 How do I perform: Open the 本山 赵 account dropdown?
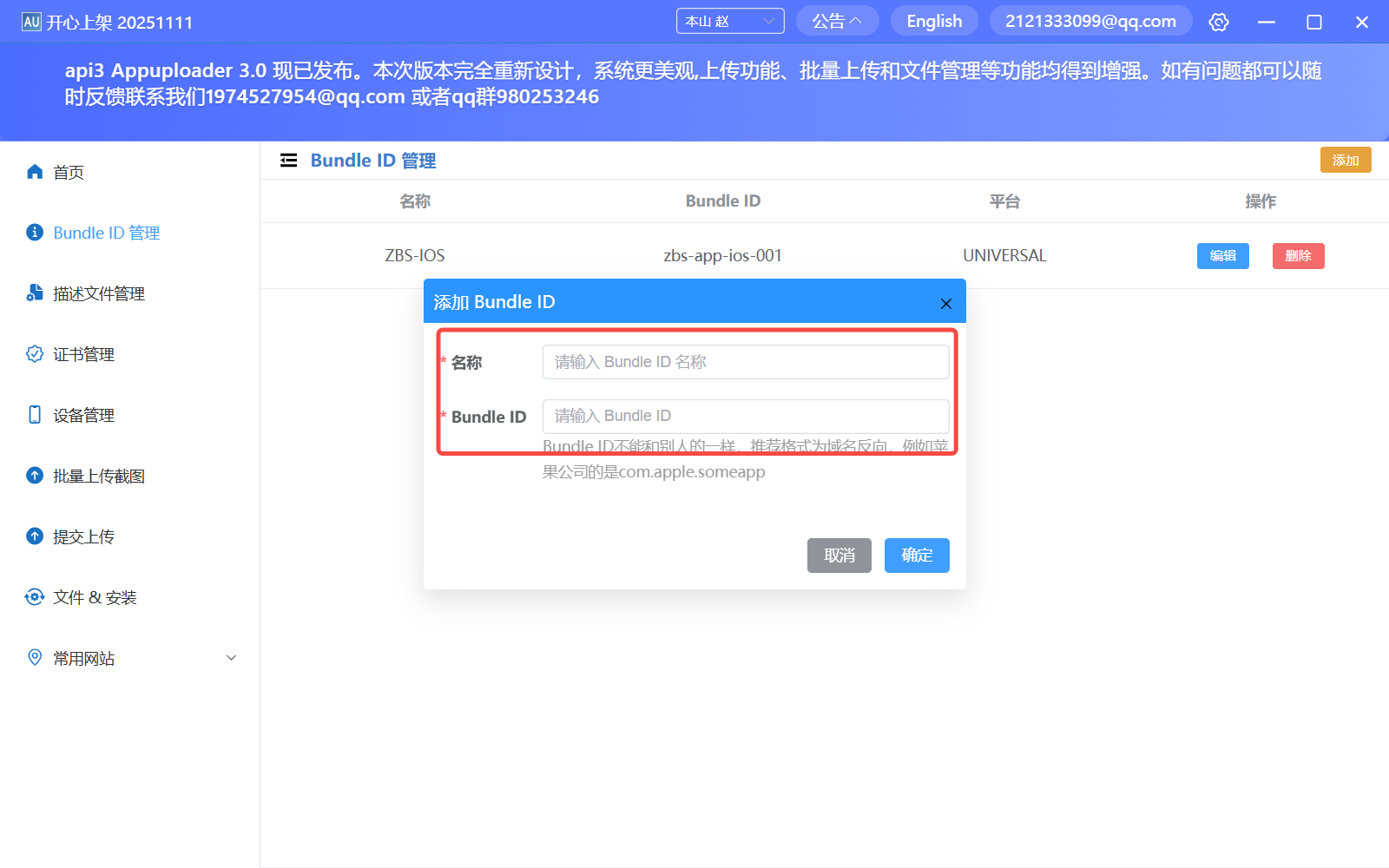pyautogui.click(x=729, y=20)
